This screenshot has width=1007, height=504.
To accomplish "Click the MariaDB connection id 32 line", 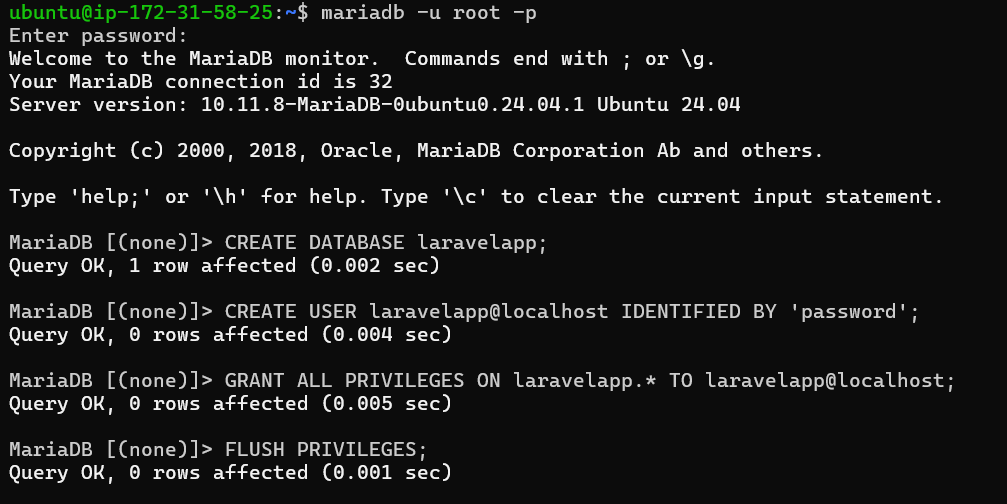I will (x=200, y=82).
